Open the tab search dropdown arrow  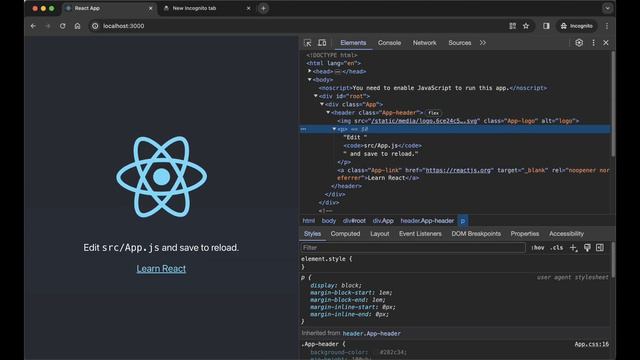click(x=607, y=8)
